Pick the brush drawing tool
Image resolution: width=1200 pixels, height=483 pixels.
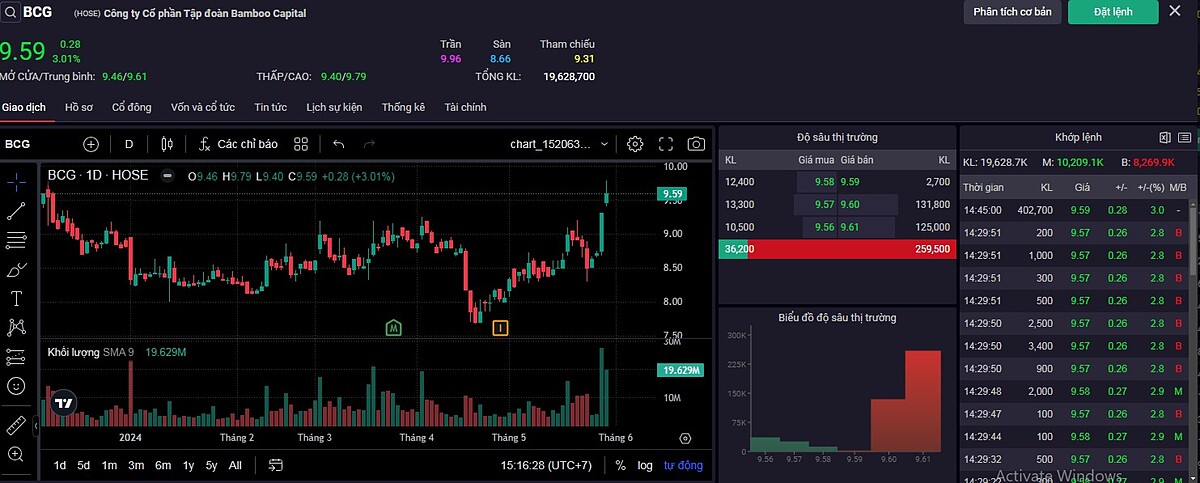click(16, 269)
